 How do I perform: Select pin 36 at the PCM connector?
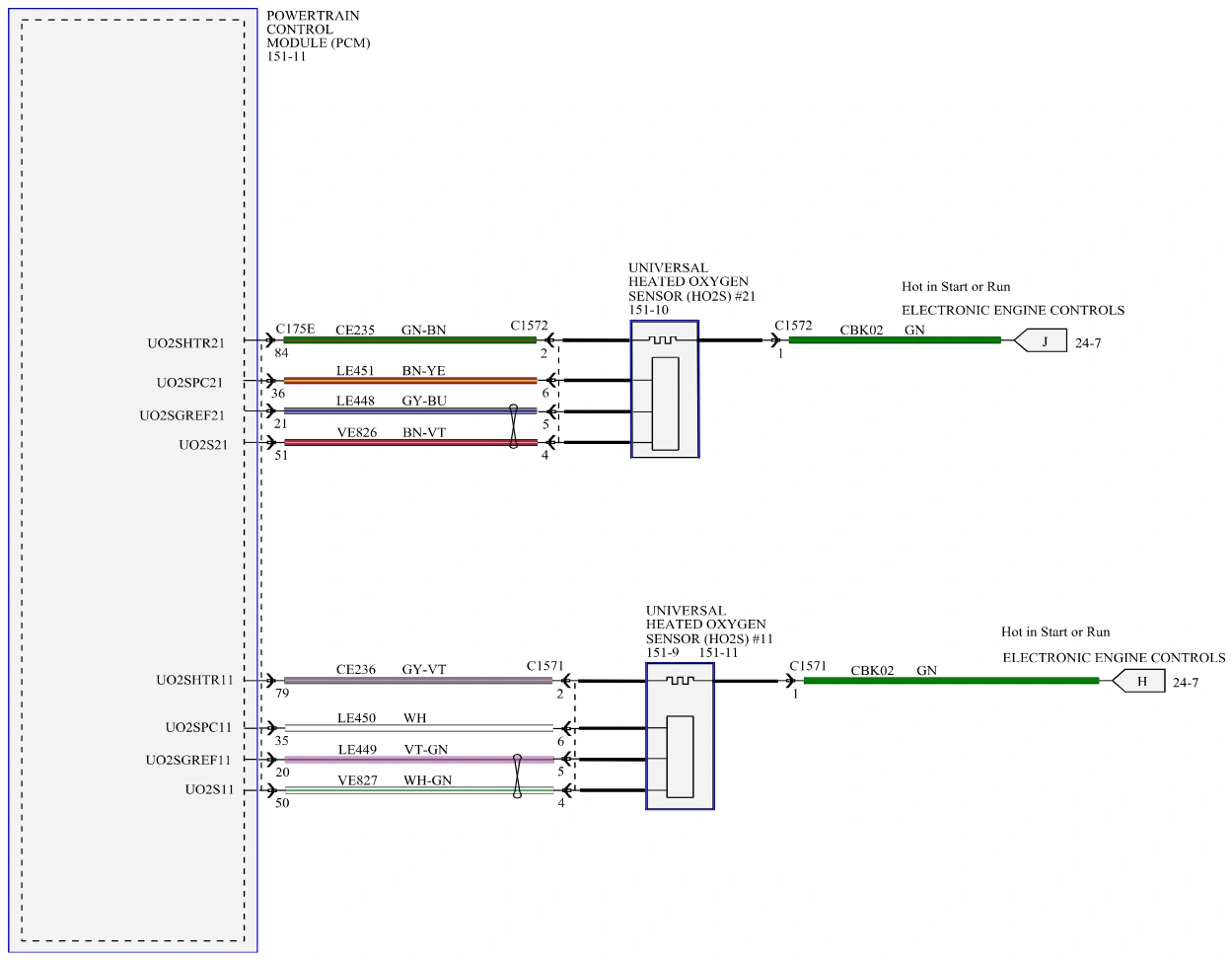pos(278,393)
